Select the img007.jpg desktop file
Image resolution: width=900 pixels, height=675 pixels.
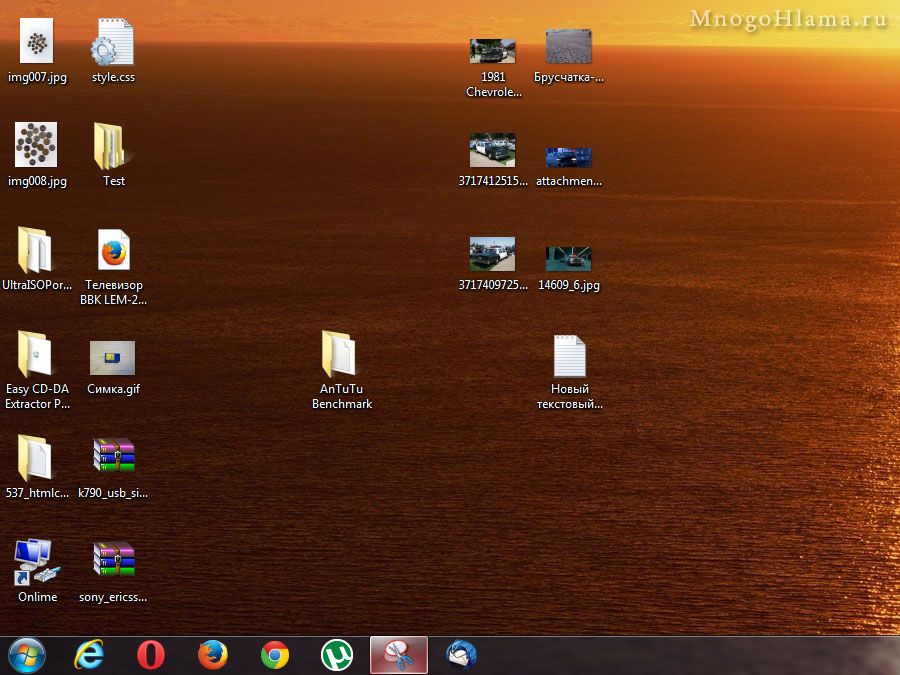pos(37,44)
